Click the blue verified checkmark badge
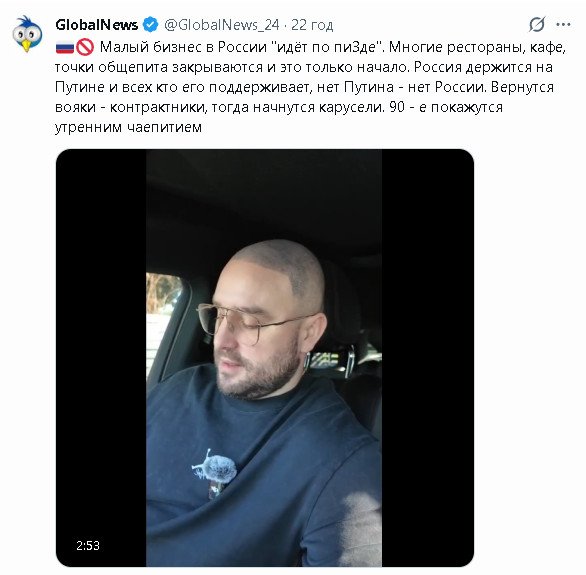Viewport: 586px width, 575px height. point(151,25)
